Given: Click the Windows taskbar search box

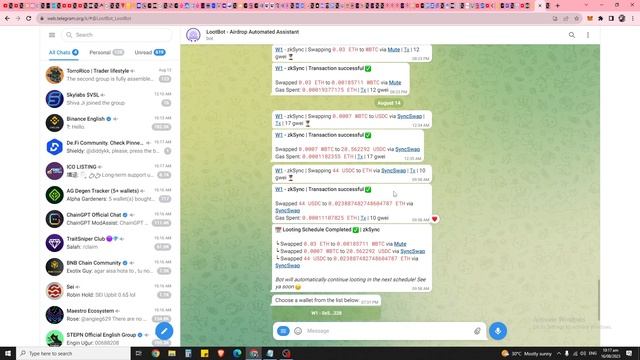Looking at the screenshot, I should 73,353.
